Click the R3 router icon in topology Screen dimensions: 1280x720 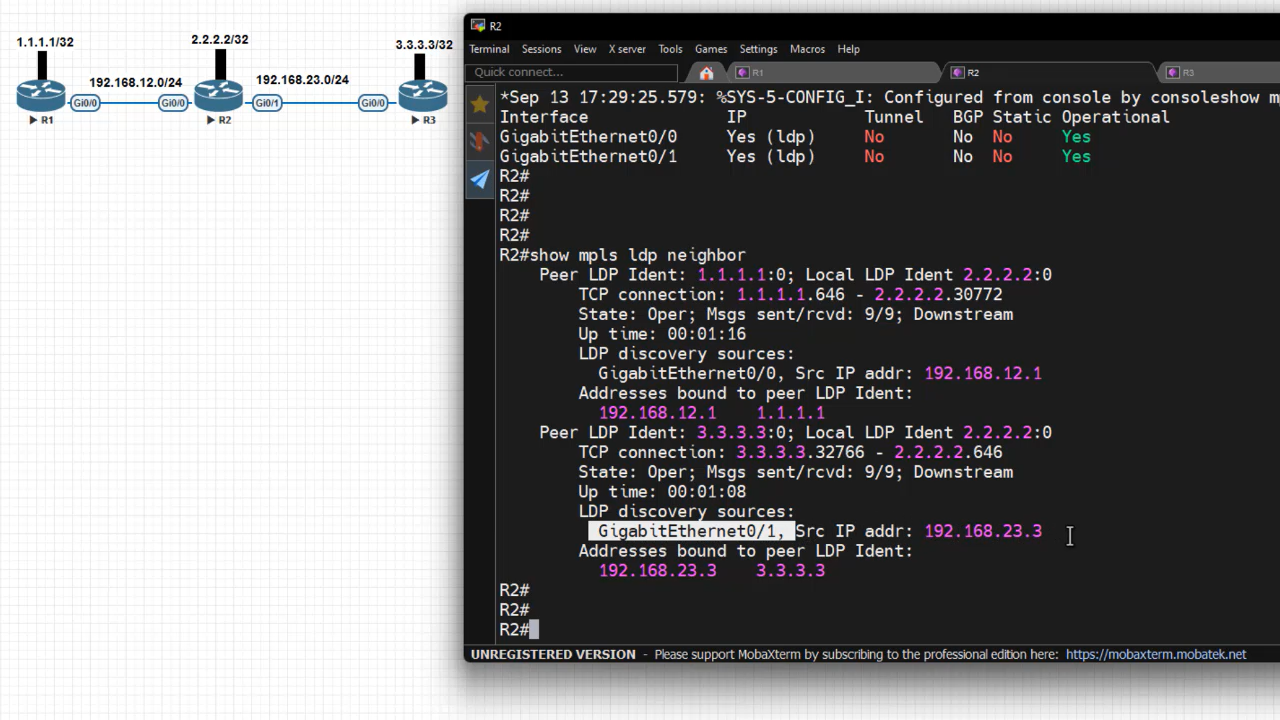click(422, 96)
